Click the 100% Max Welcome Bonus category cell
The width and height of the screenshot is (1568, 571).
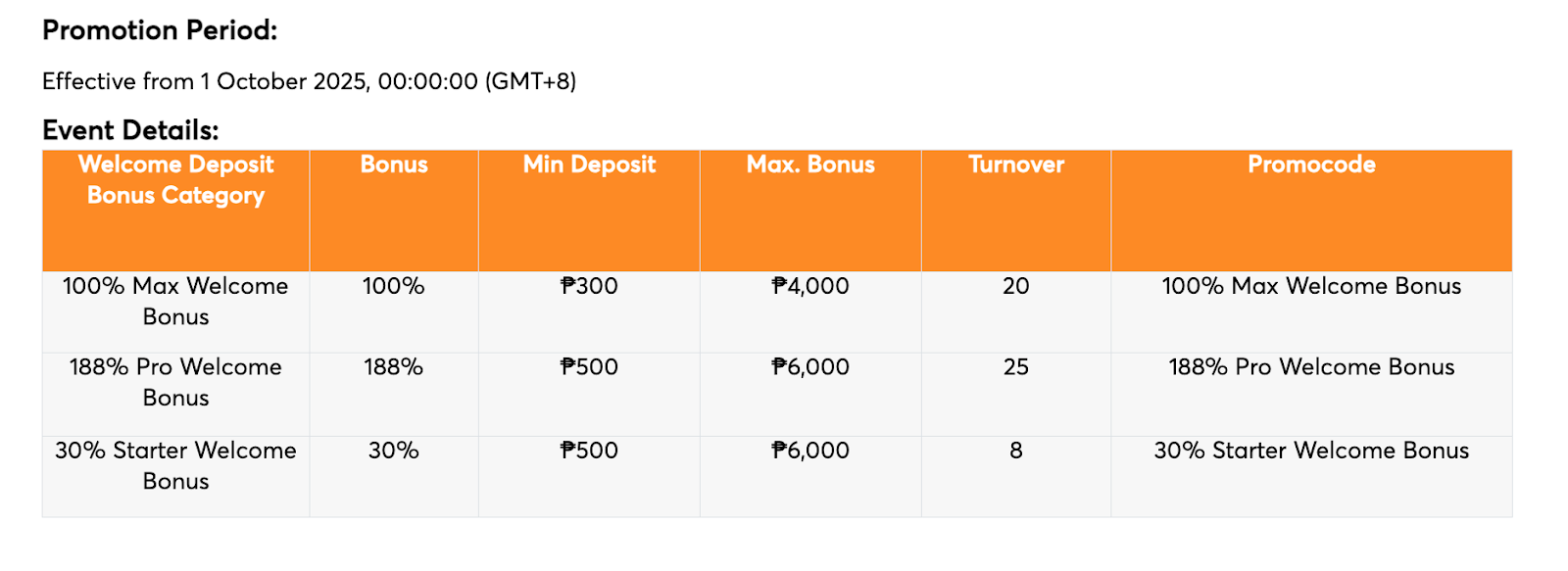176,302
